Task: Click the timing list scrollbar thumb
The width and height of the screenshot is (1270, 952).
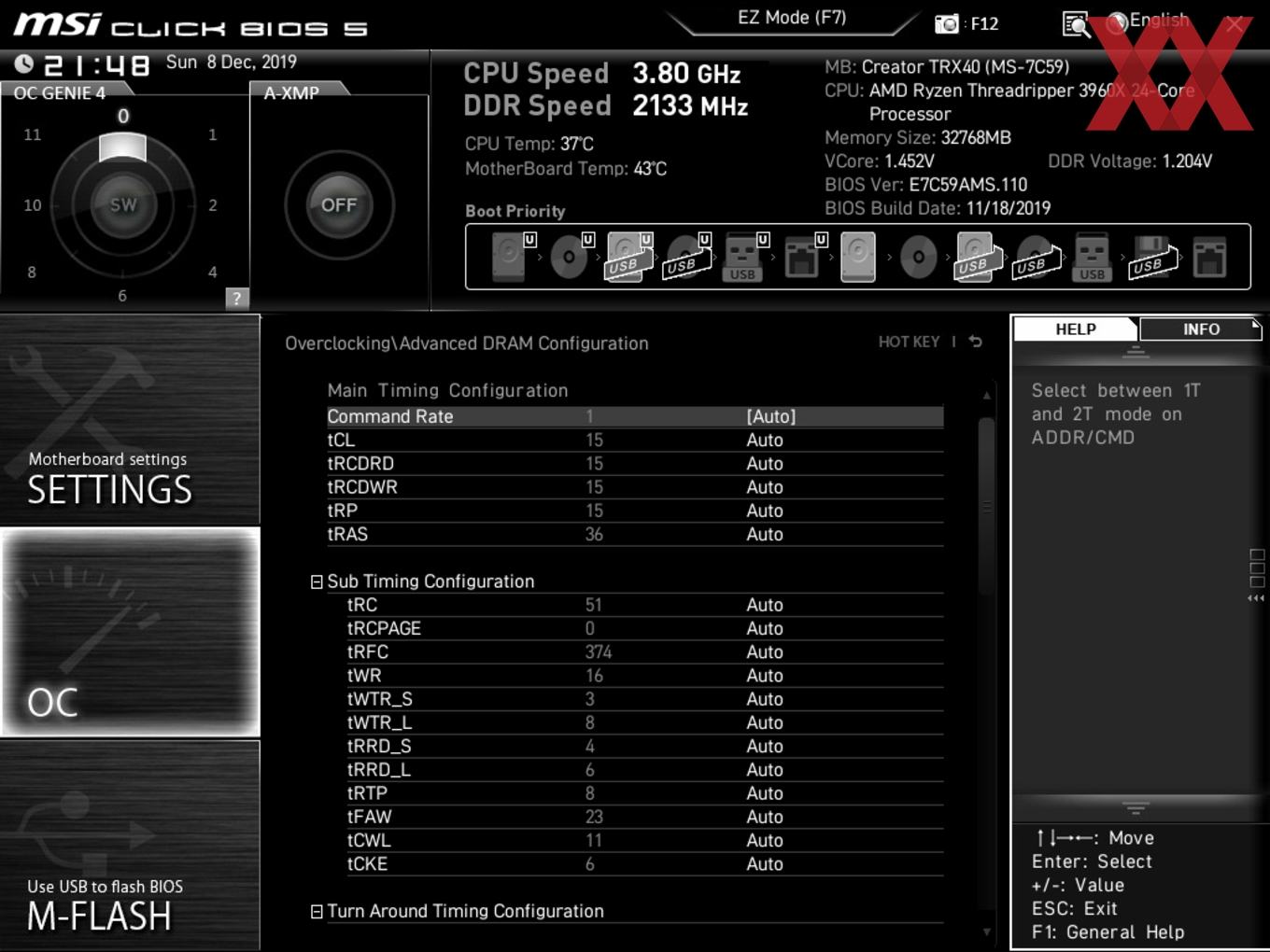Action: [986, 506]
